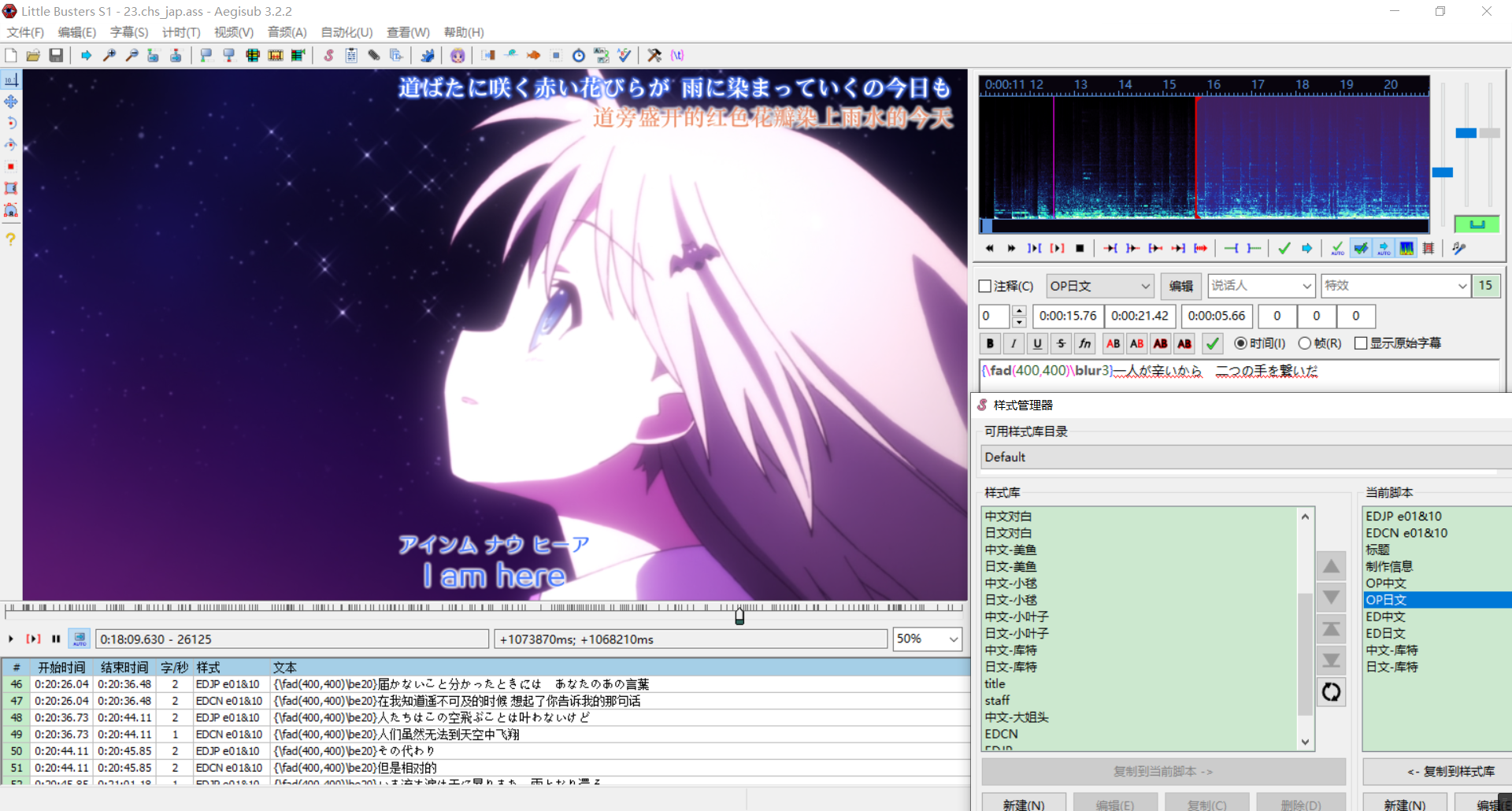Image resolution: width=1512 pixels, height=811 pixels.
Task: Launch ASSDraw character face icon
Action: (x=458, y=55)
